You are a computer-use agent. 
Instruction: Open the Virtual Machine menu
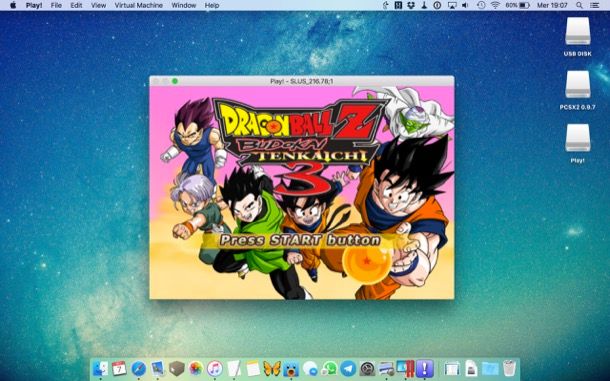(138, 5)
